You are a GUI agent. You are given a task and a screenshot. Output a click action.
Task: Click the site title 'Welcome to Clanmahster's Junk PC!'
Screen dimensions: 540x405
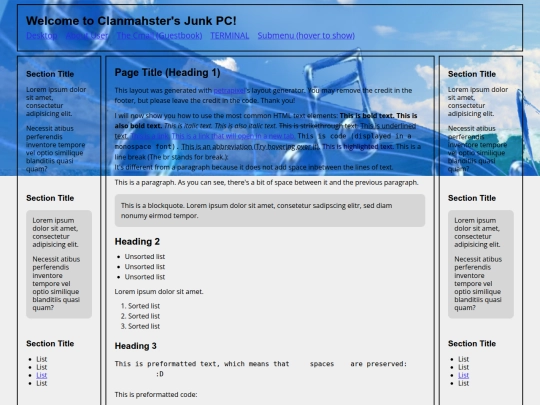pos(131,21)
